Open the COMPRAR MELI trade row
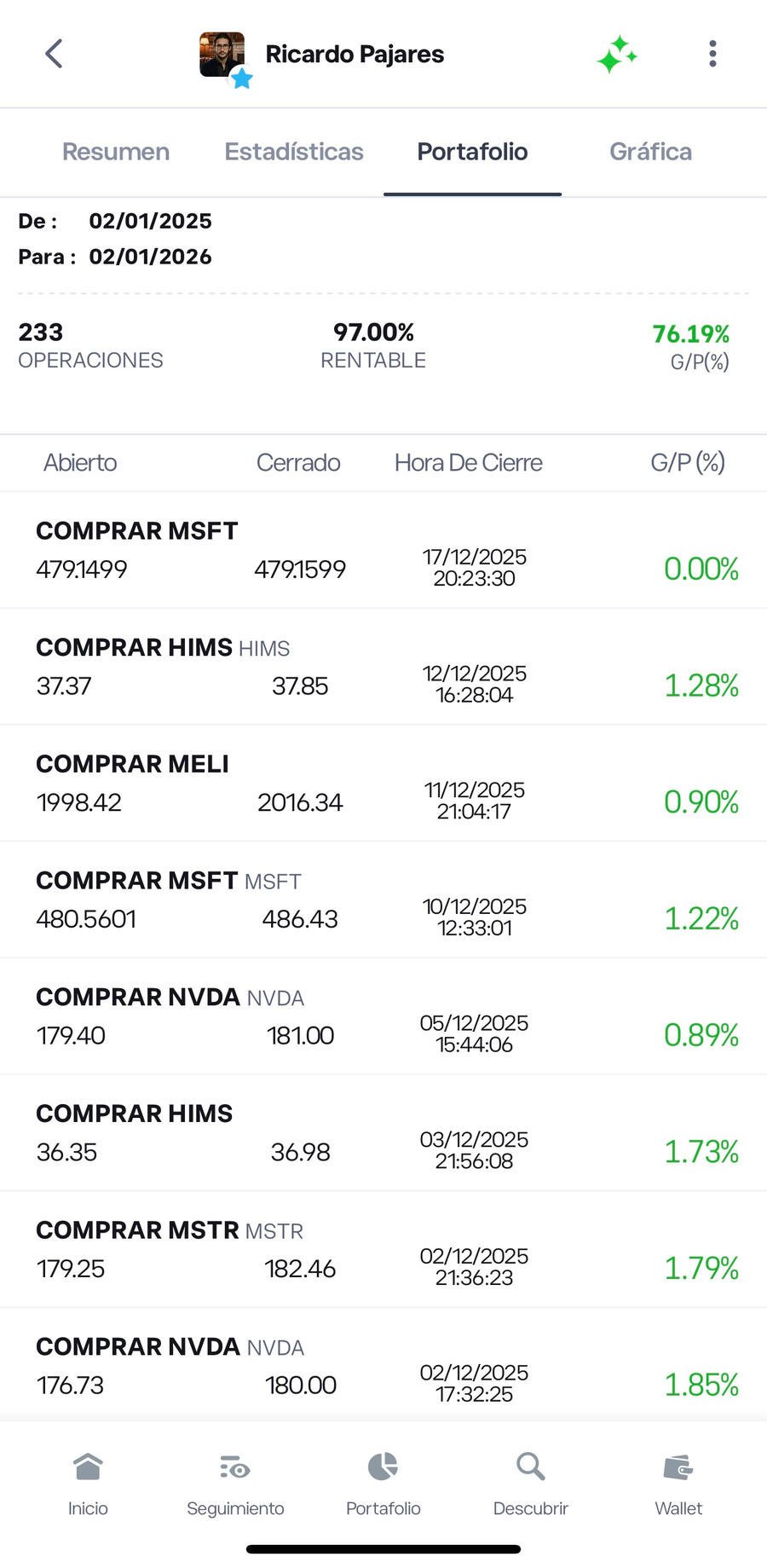The image size is (767, 1568). tap(383, 783)
